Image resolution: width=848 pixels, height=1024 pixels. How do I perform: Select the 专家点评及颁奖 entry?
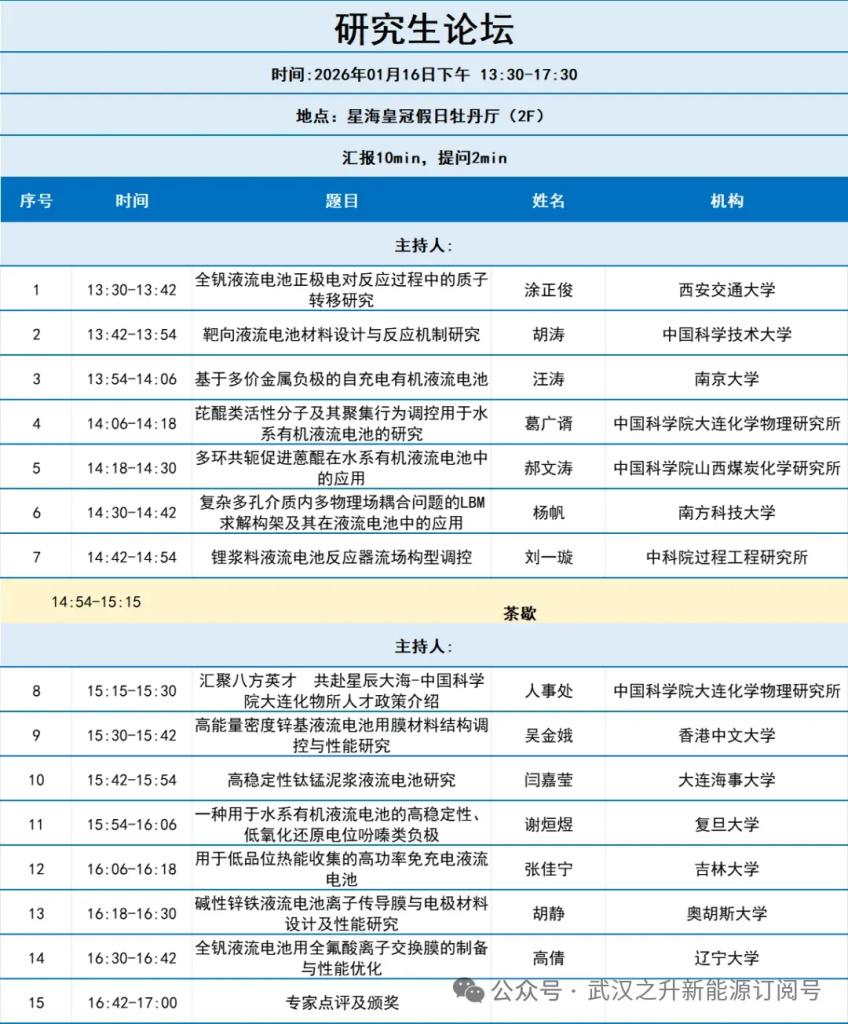tap(342, 1003)
